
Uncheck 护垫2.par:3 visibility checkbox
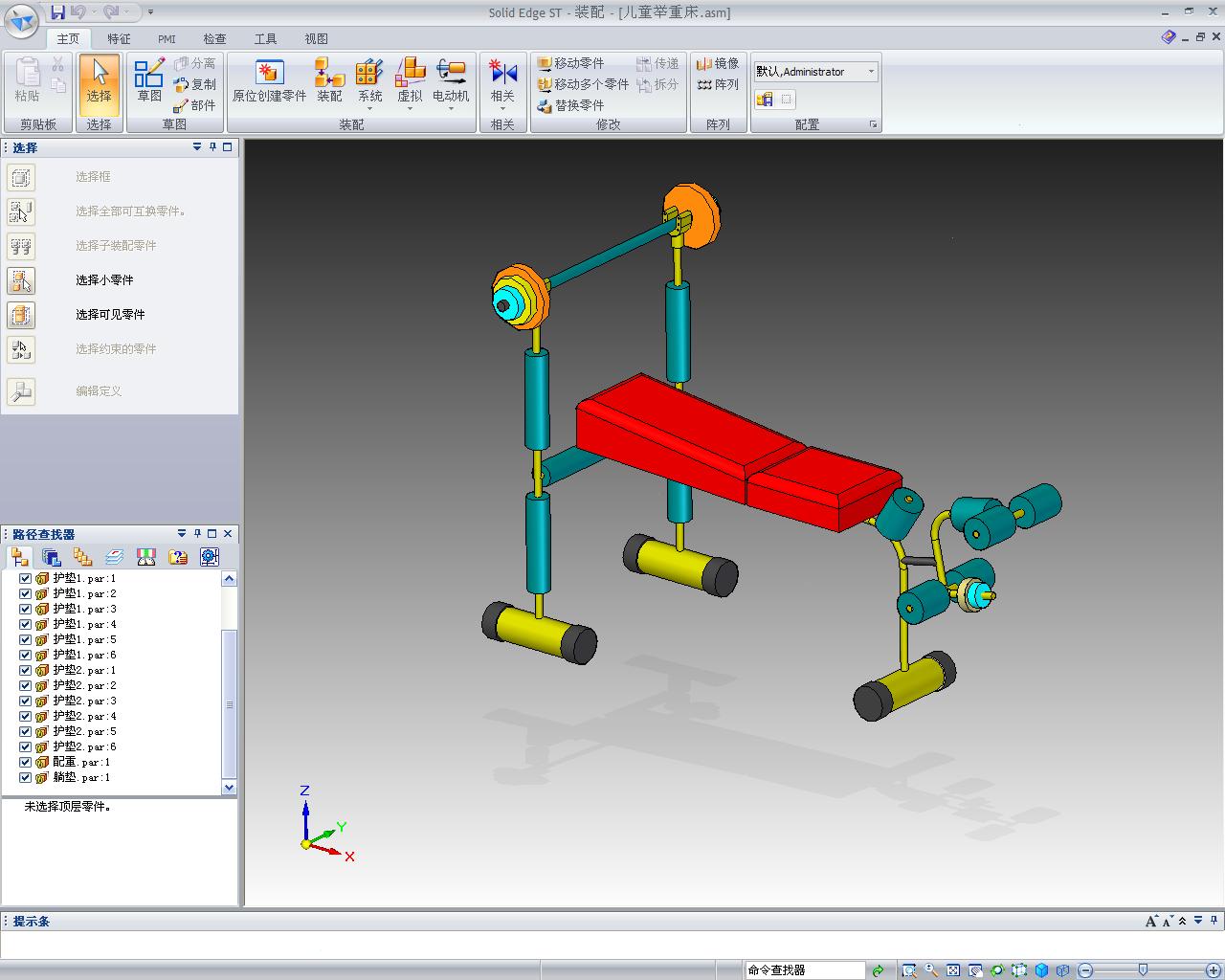pyautogui.click(x=26, y=701)
